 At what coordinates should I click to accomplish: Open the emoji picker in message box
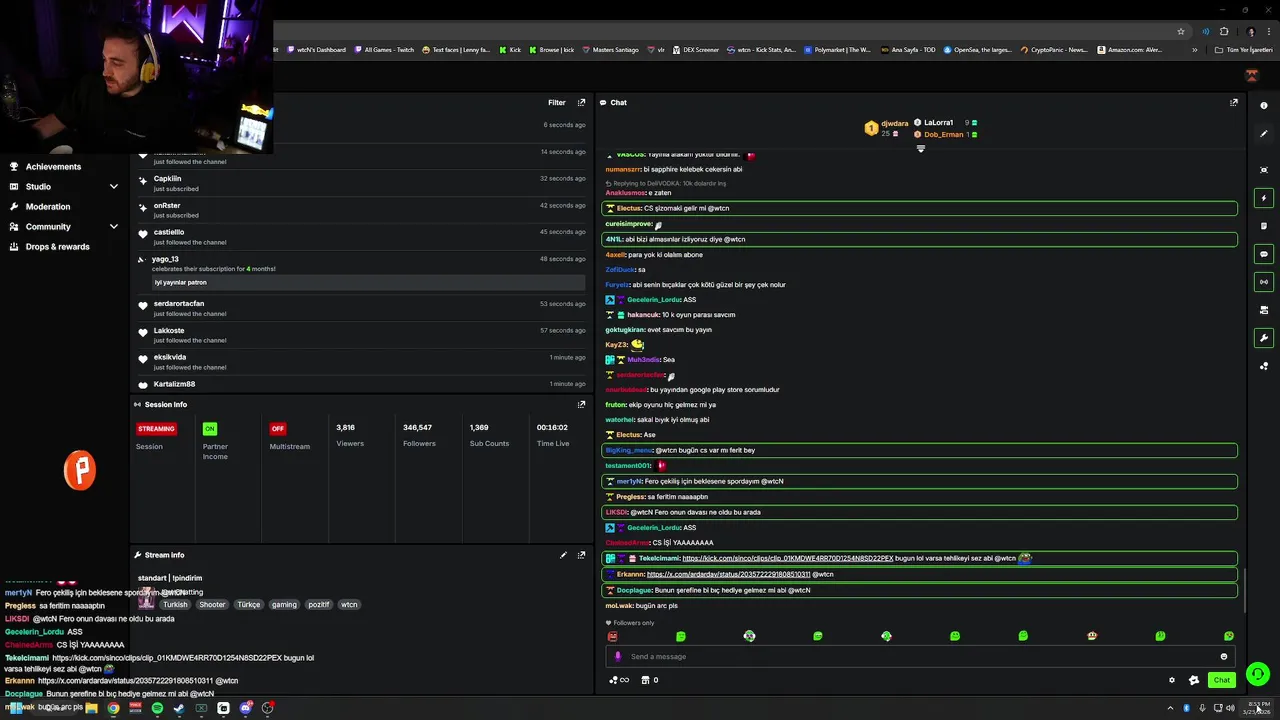pos(1223,657)
